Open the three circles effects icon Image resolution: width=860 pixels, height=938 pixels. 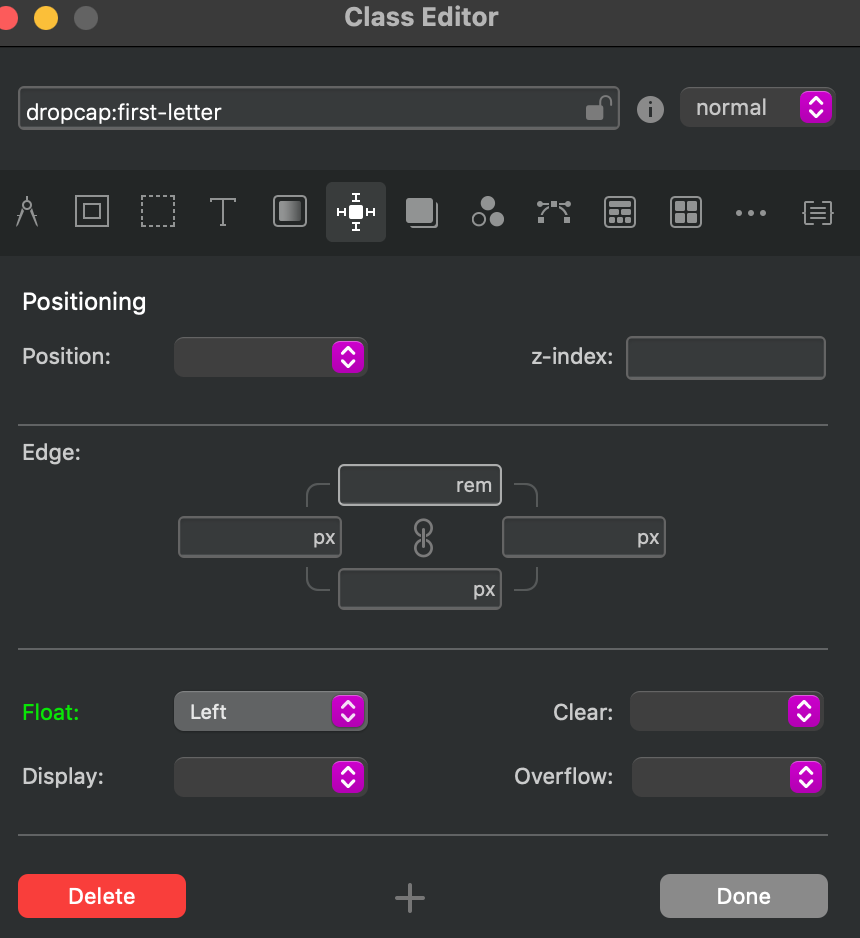pos(487,212)
